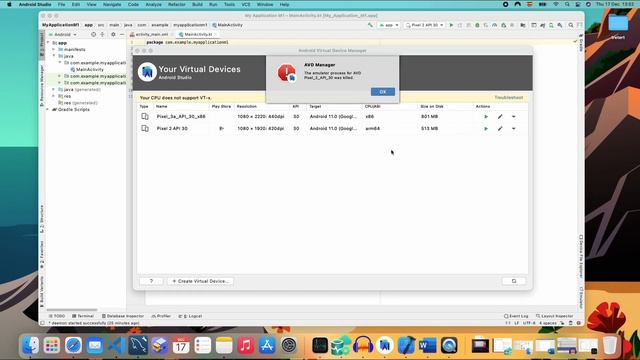
Task: Edit the Pixel 2 API 30 device with pencil icon
Action: [x=500, y=129]
